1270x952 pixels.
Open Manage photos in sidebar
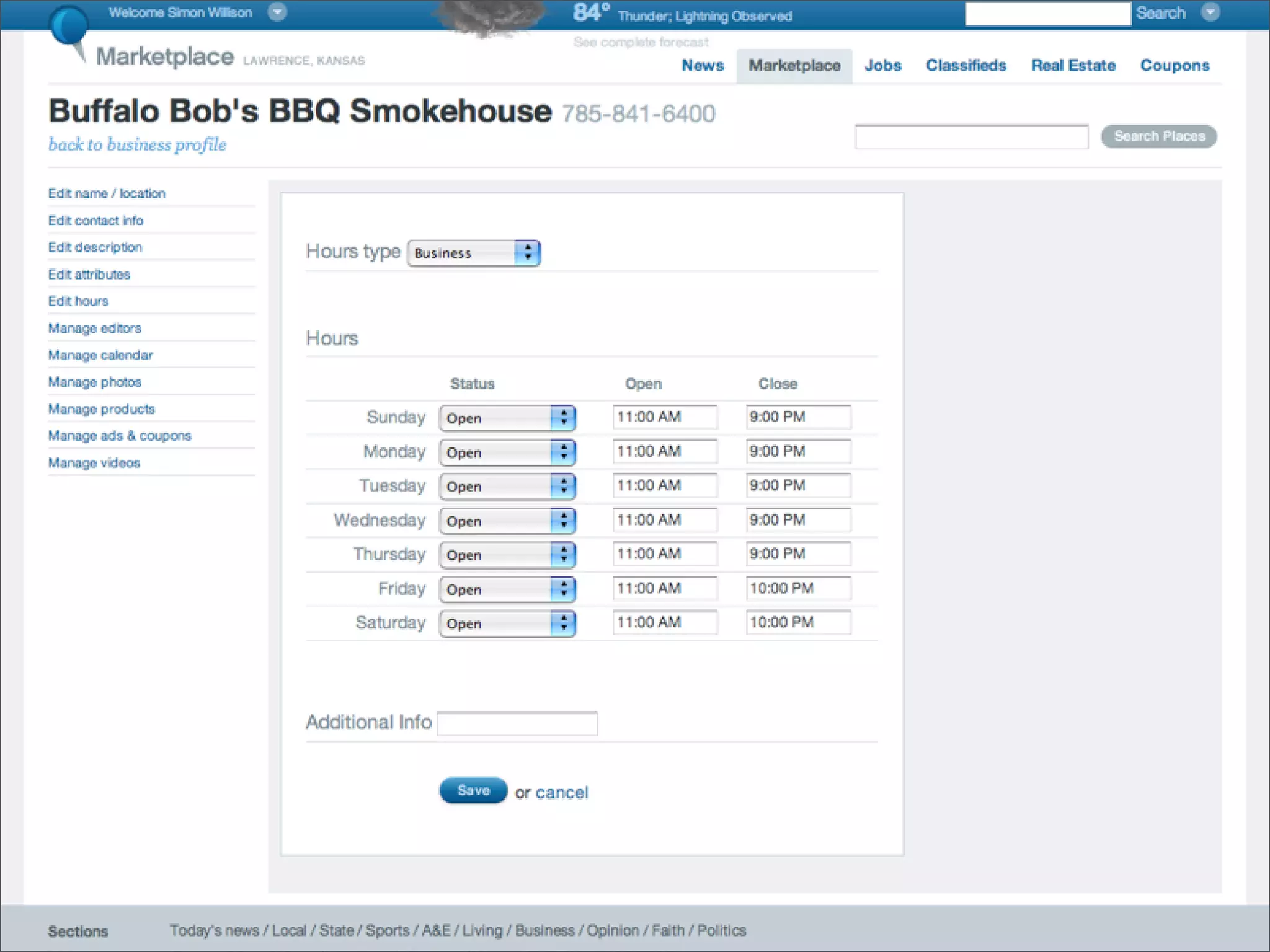coord(95,382)
